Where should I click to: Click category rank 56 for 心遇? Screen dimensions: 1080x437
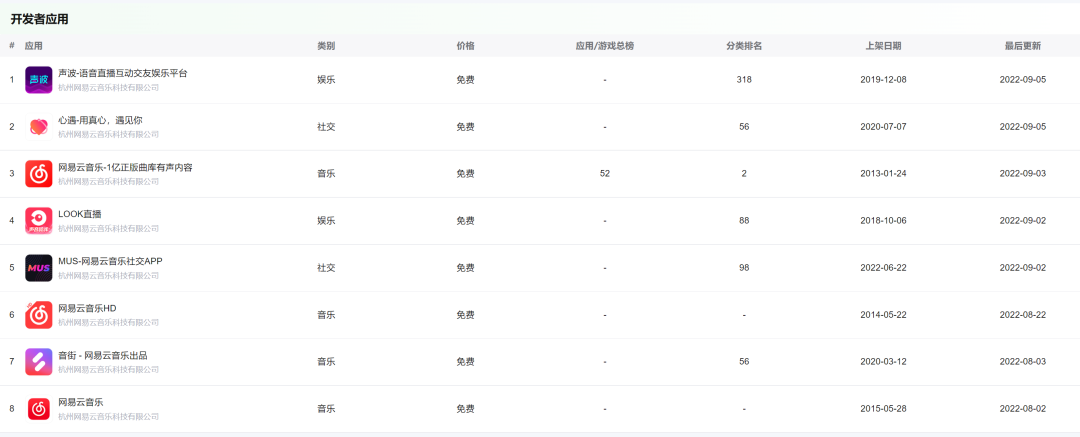pyautogui.click(x=744, y=127)
